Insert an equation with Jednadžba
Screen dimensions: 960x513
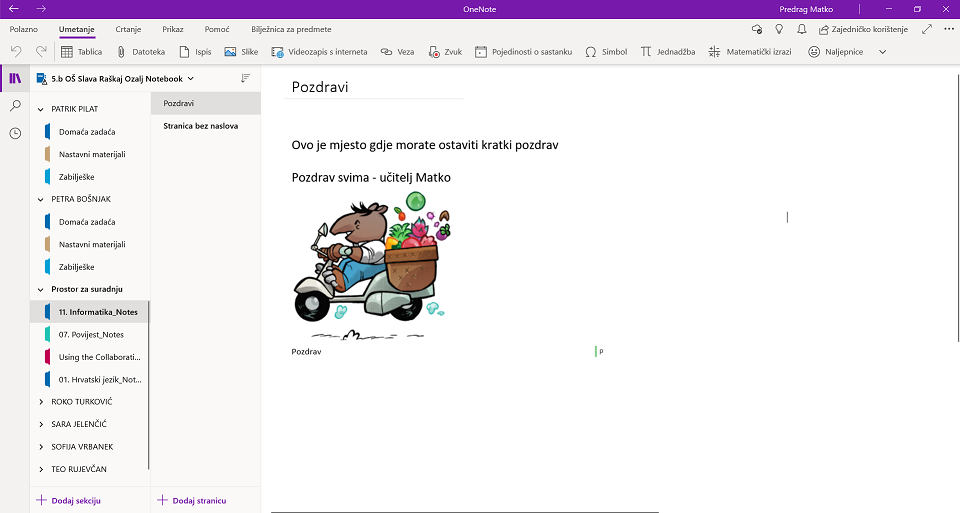668,52
